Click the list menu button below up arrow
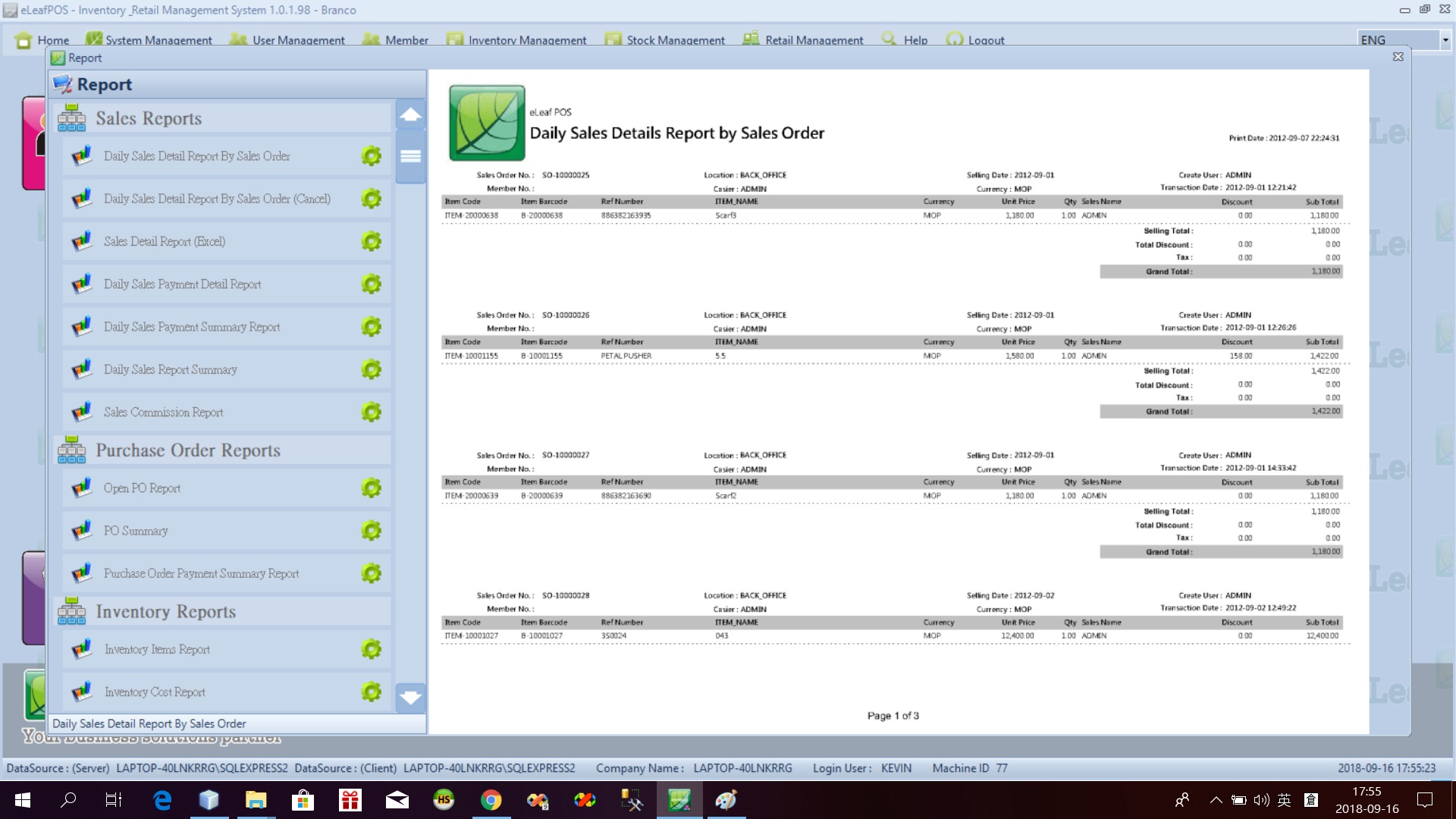 [x=410, y=156]
